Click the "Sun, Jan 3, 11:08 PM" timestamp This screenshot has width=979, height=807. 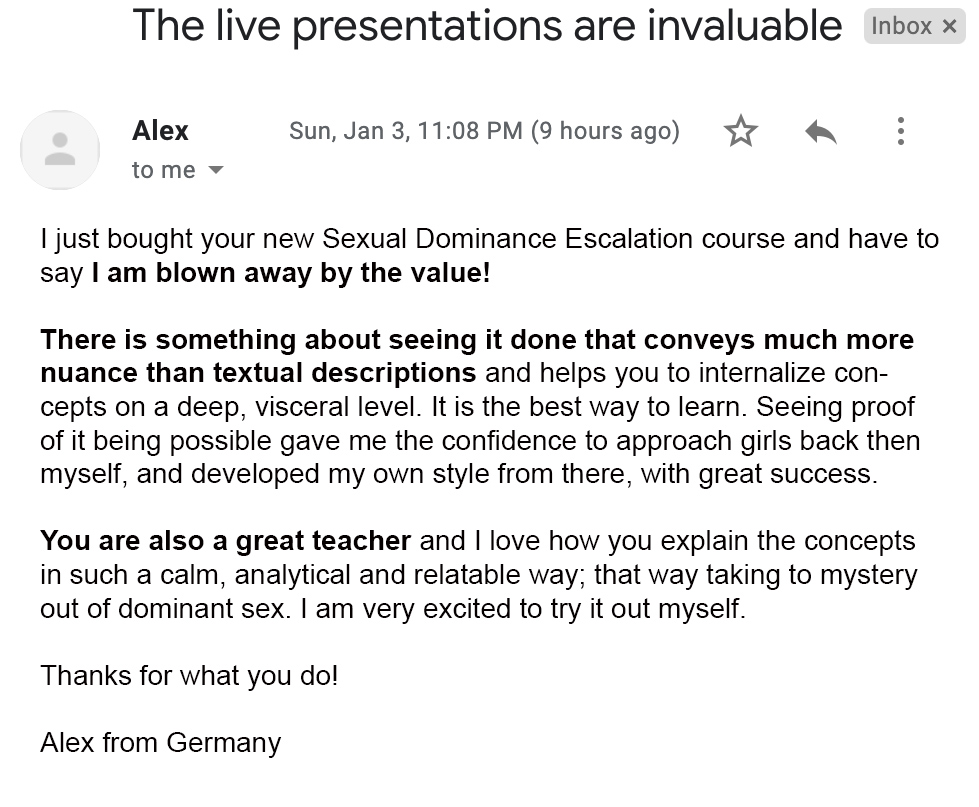pos(405,131)
